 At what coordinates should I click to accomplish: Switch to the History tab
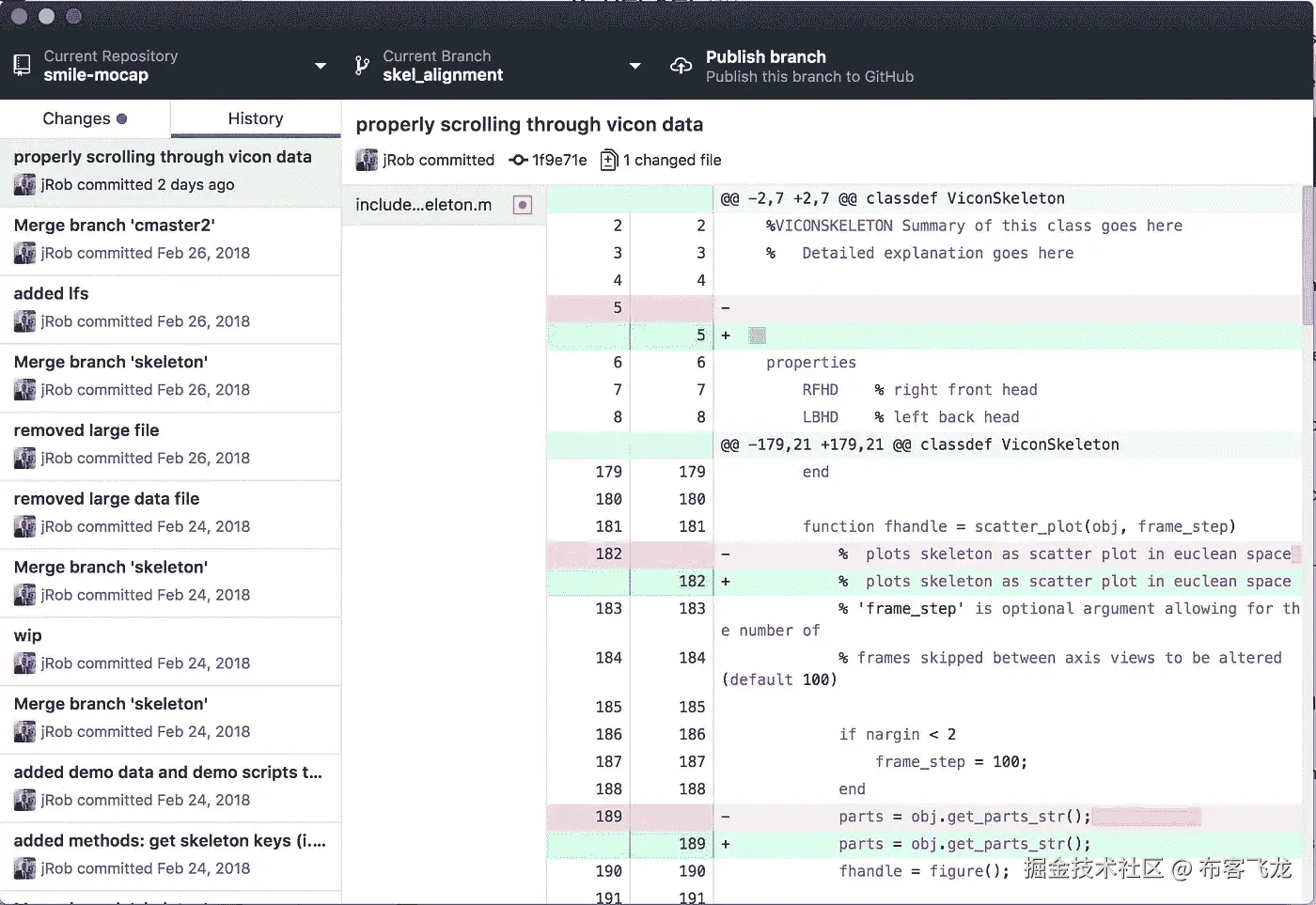point(256,118)
